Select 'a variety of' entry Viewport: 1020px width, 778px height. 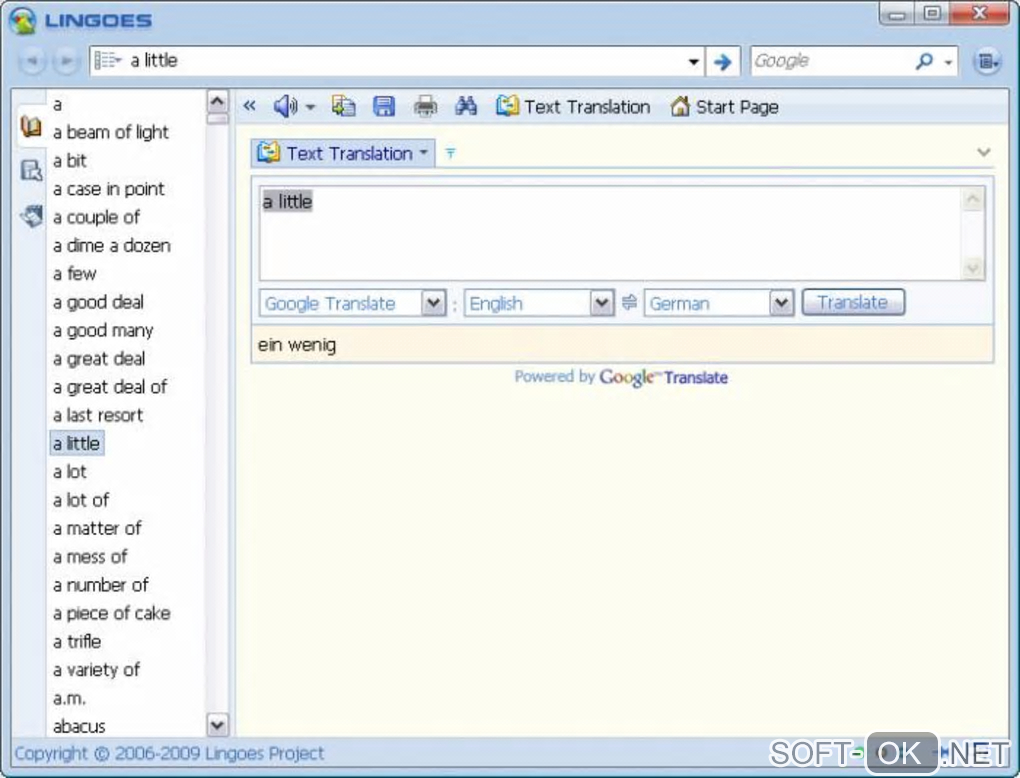[x=96, y=670]
